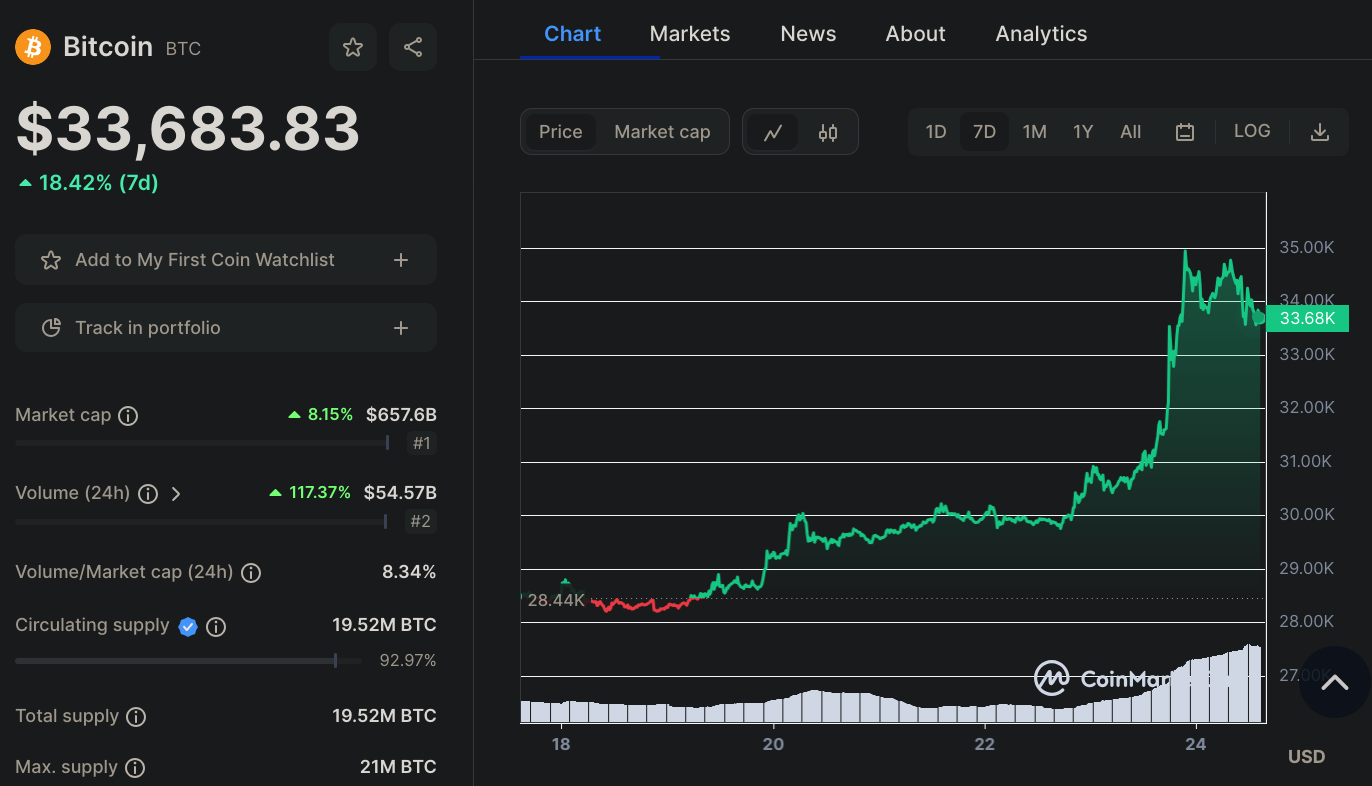This screenshot has height=786, width=1372.
Task: Click the BTC ticker symbol
Action: [183, 48]
